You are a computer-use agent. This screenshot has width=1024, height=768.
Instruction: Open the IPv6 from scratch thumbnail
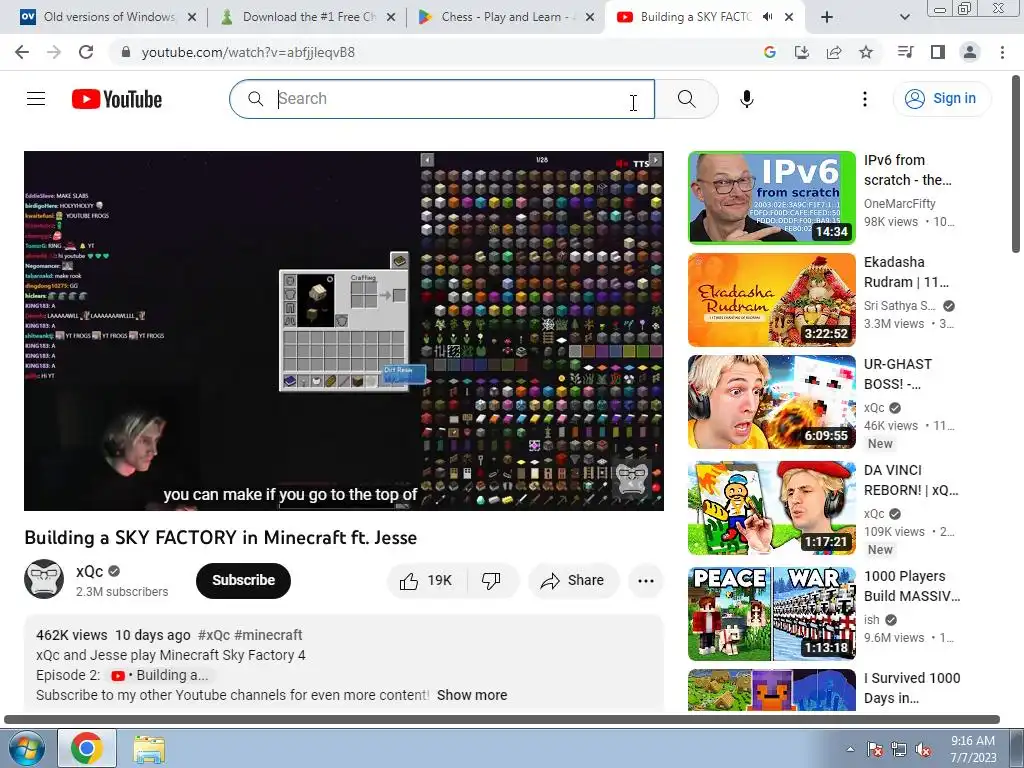click(771, 197)
